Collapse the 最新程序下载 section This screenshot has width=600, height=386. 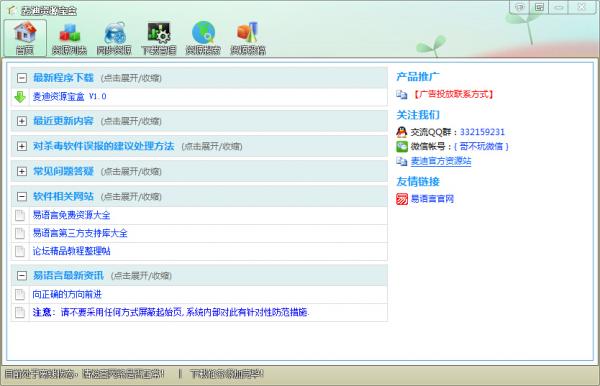(22, 78)
